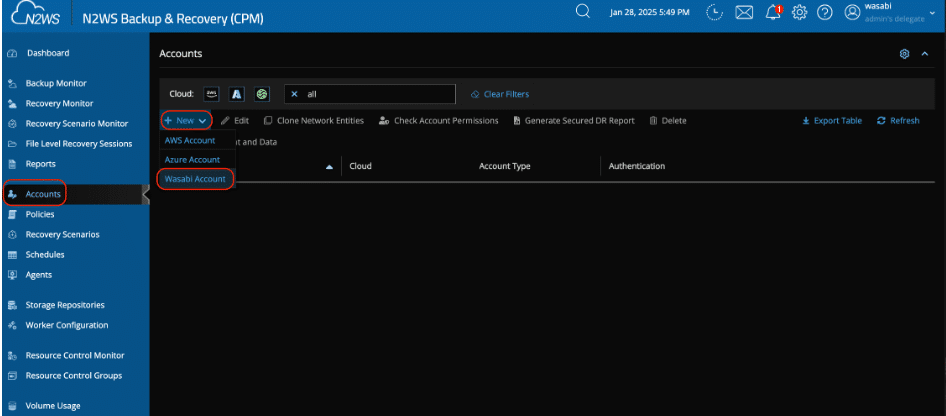Open Accounts panel gear settings
The image size is (946, 416).
pyautogui.click(x=904, y=54)
